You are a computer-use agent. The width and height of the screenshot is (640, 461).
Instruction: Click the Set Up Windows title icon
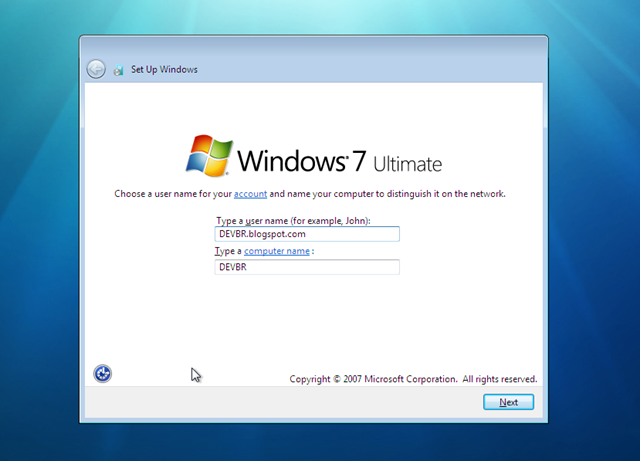[x=118, y=70]
